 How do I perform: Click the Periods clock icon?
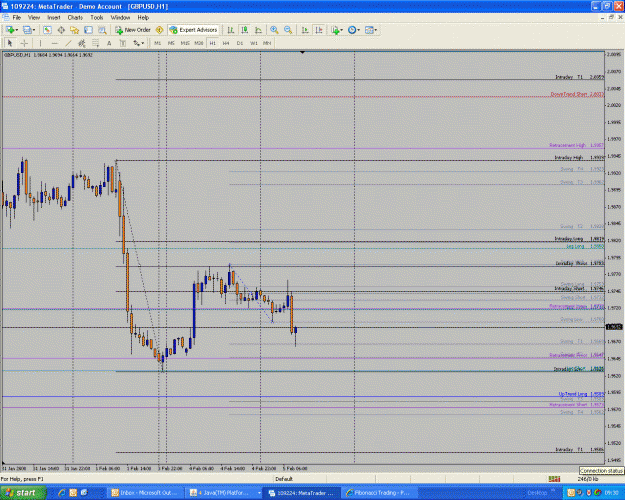(352, 30)
